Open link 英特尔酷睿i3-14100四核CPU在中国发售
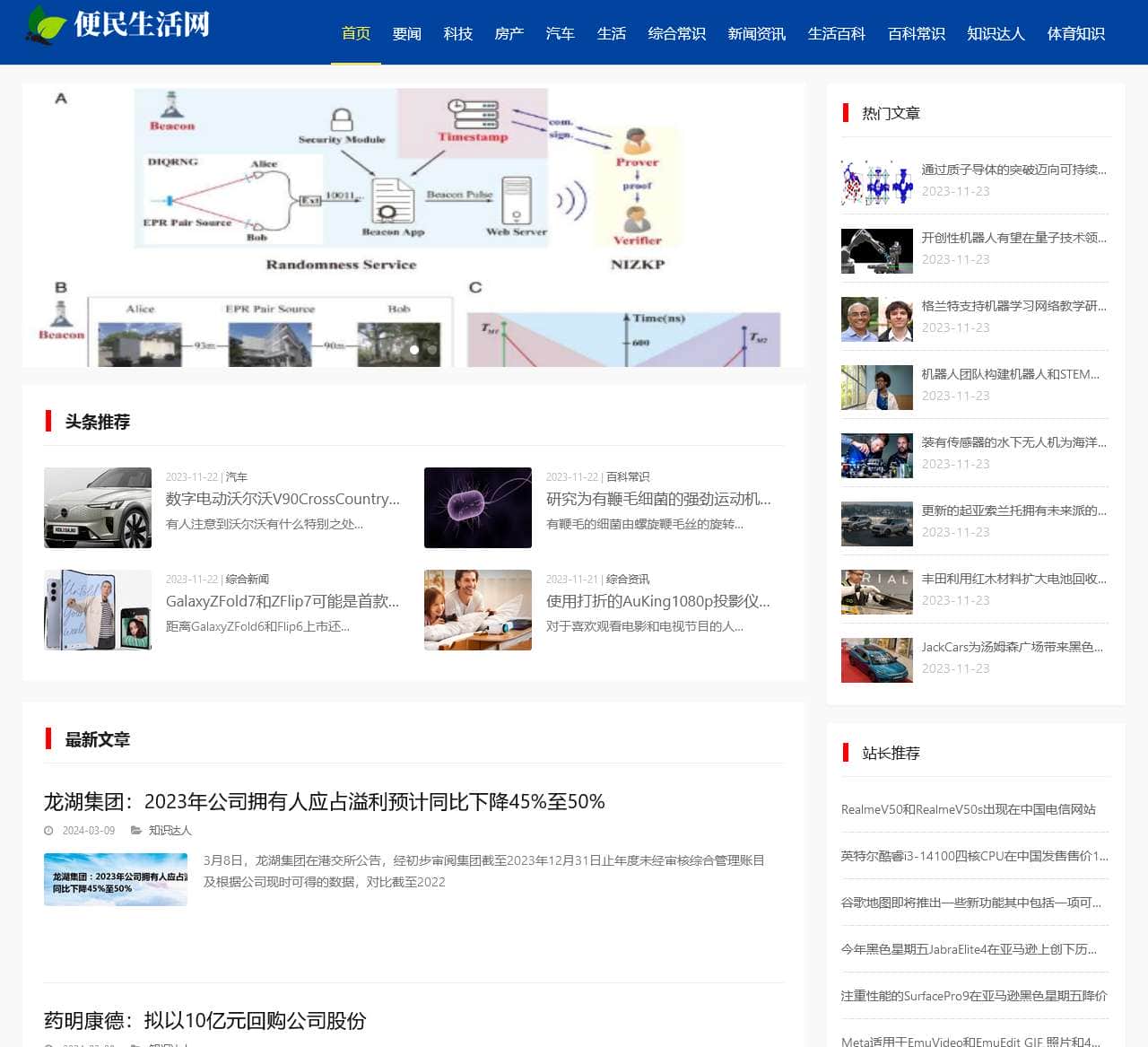 click(x=975, y=856)
